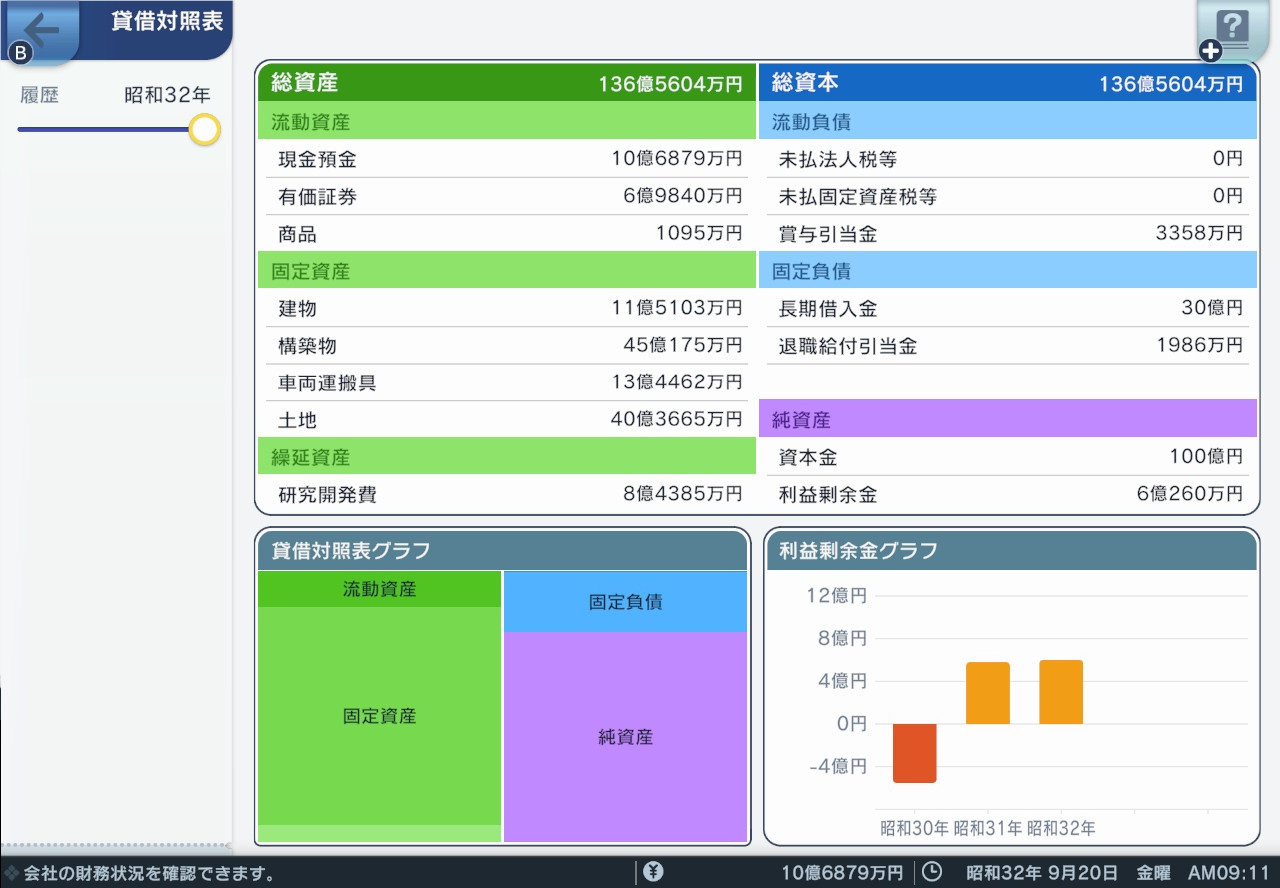Viewport: 1280px width, 888px height.
Task: Click the yen money icon in status bar
Action: (653, 872)
